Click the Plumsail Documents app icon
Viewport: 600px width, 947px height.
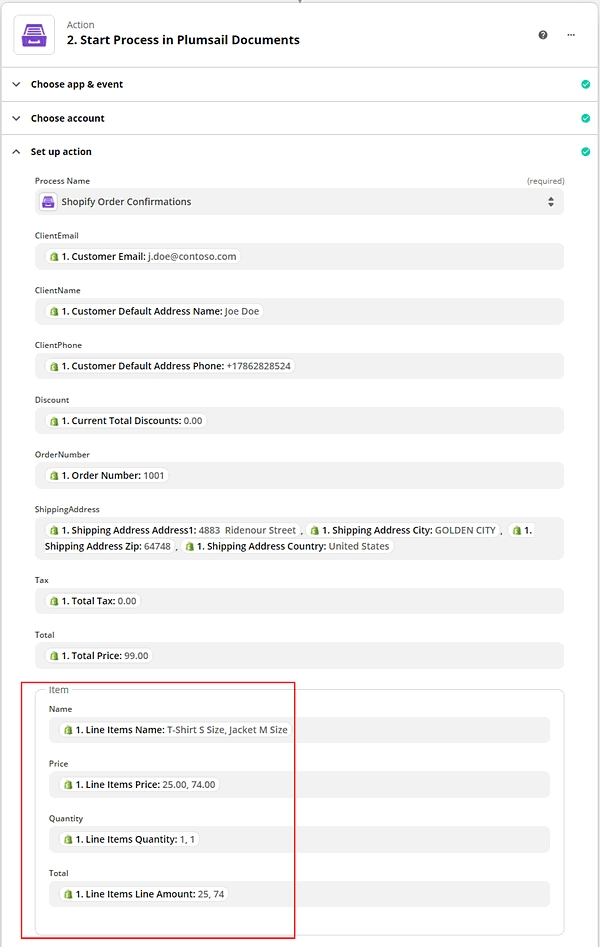[x=34, y=35]
